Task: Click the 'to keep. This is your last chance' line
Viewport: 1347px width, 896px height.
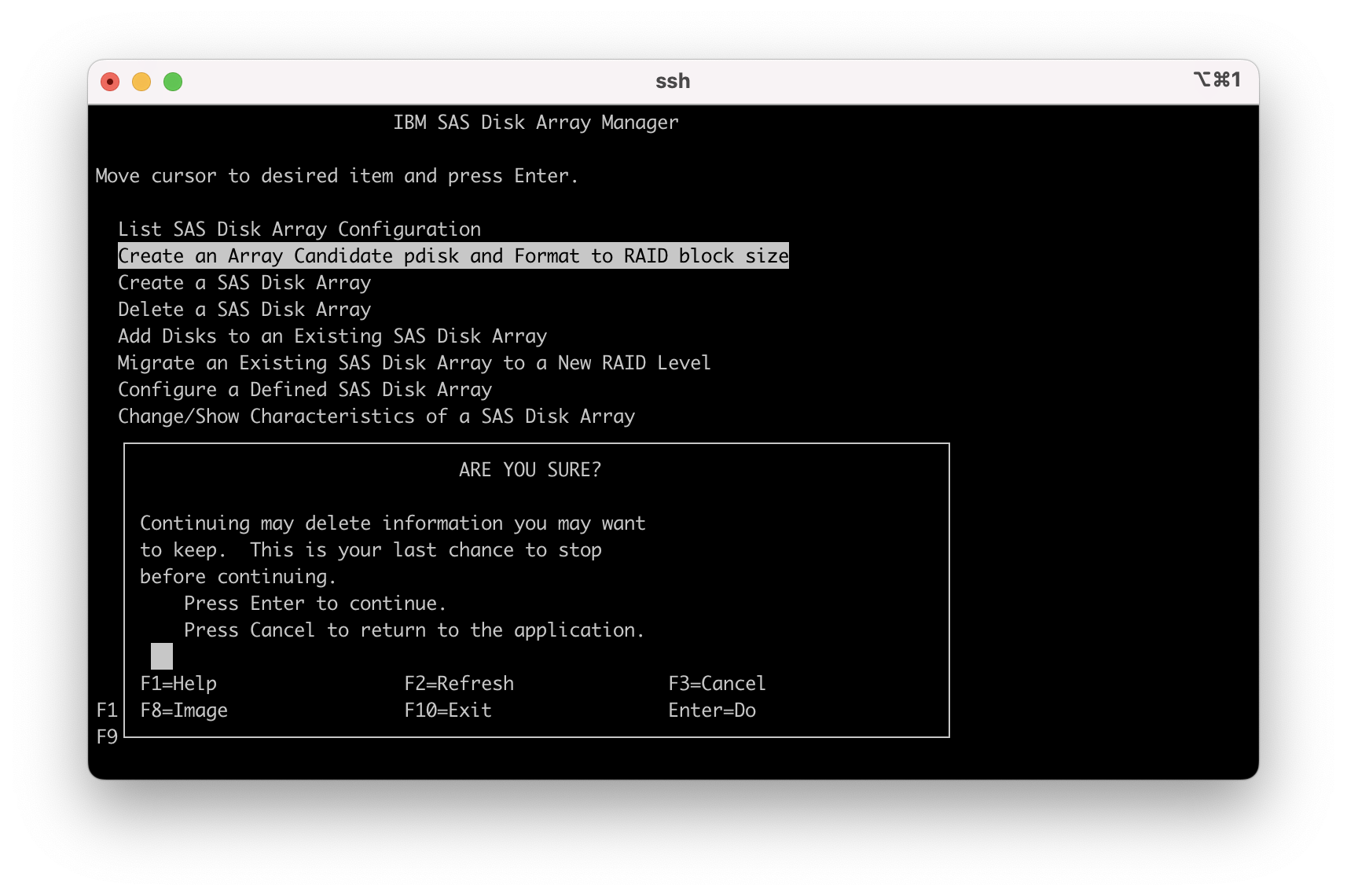Action: pos(371,550)
